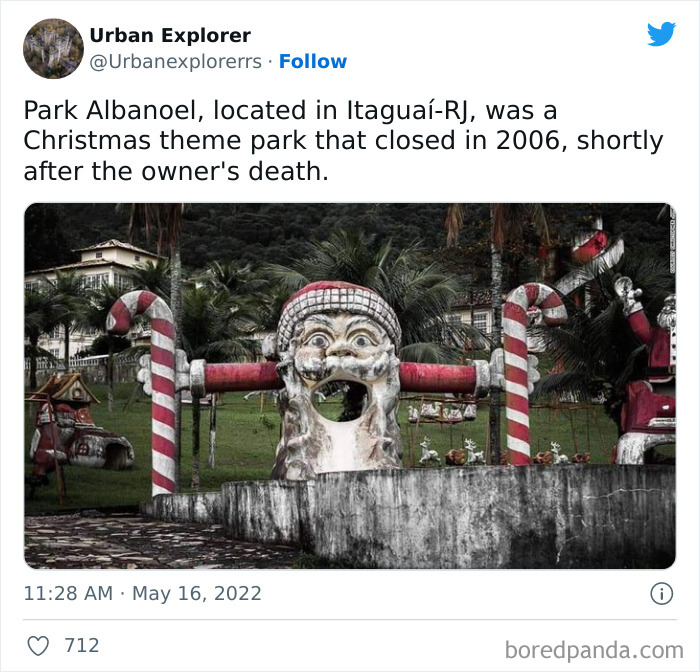The height and width of the screenshot is (672, 700).
Task: Open the 11:28 AM timestamp link
Action: coord(68,594)
